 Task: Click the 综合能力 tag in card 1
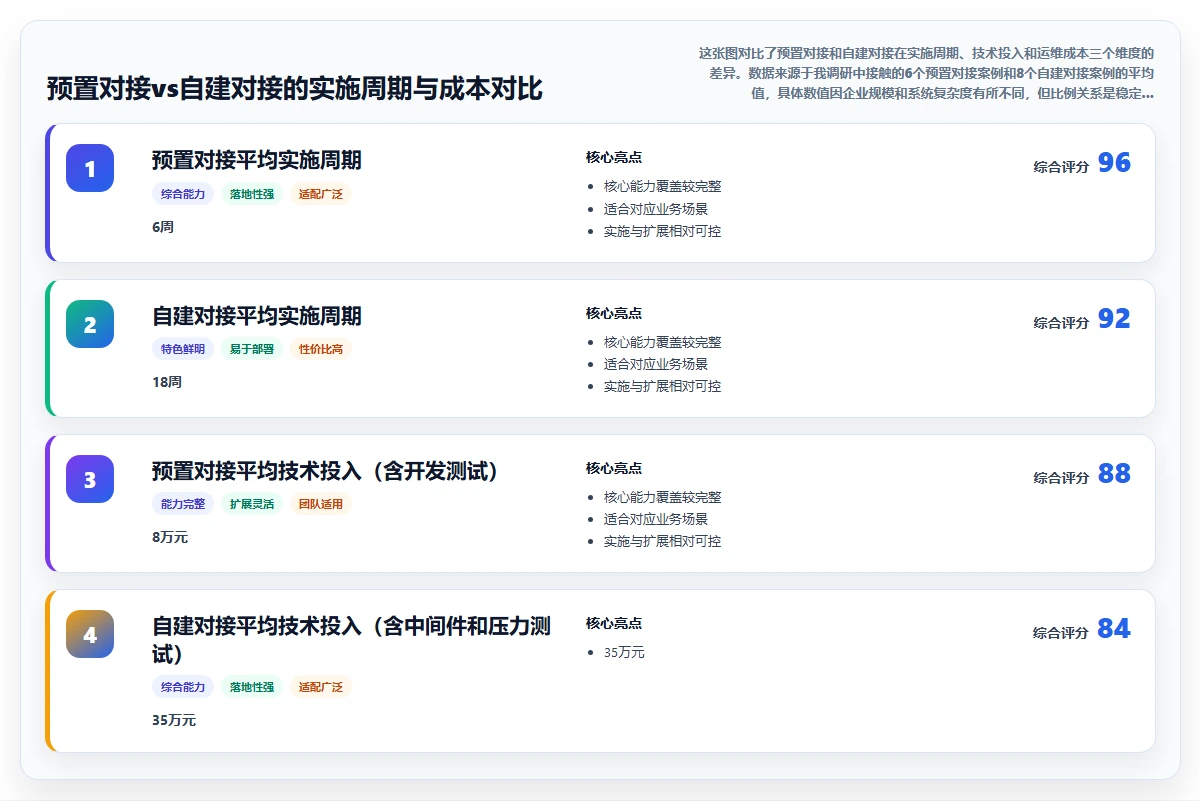pos(183,194)
